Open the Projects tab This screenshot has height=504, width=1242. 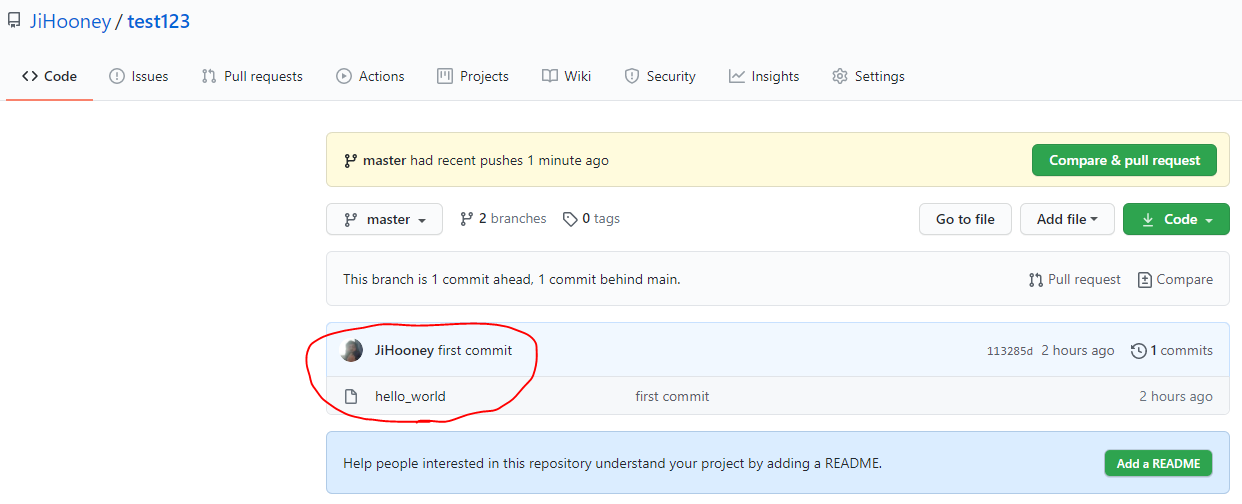(473, 76)
